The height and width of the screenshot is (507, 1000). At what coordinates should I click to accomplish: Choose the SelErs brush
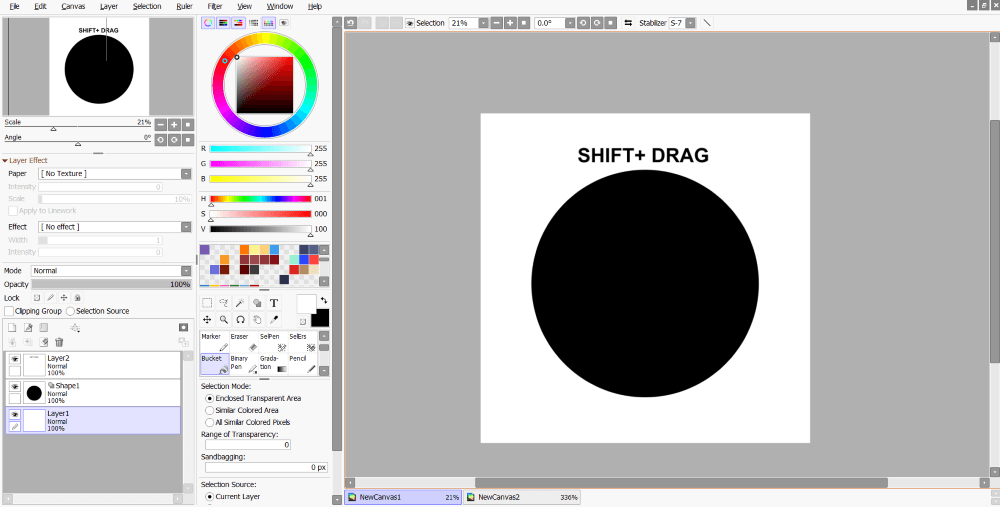click(x=302, y=342)
